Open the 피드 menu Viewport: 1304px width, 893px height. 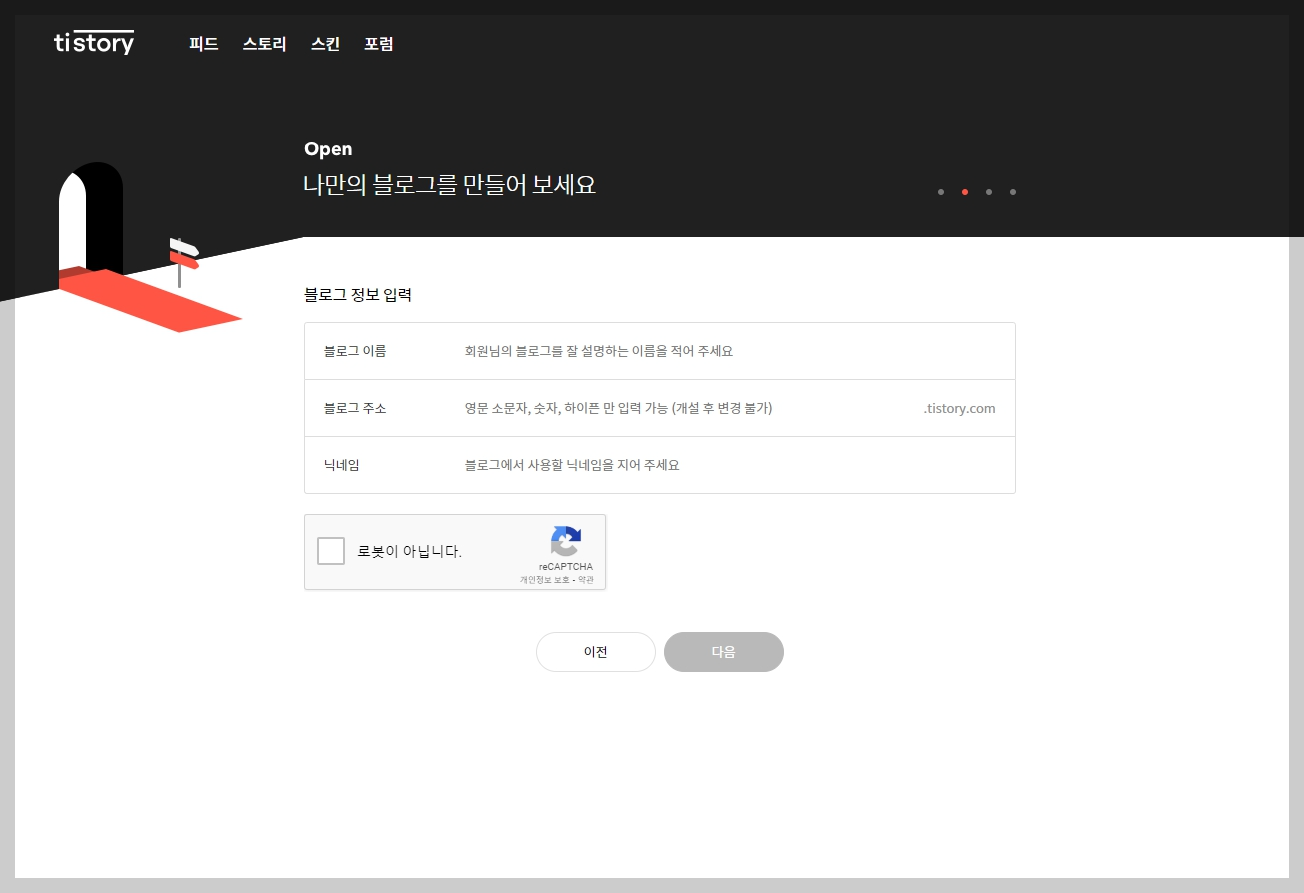[204, 44]
